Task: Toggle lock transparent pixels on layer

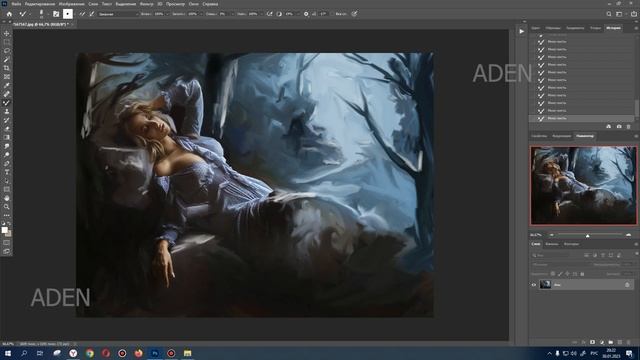Action: coord(553,274)
